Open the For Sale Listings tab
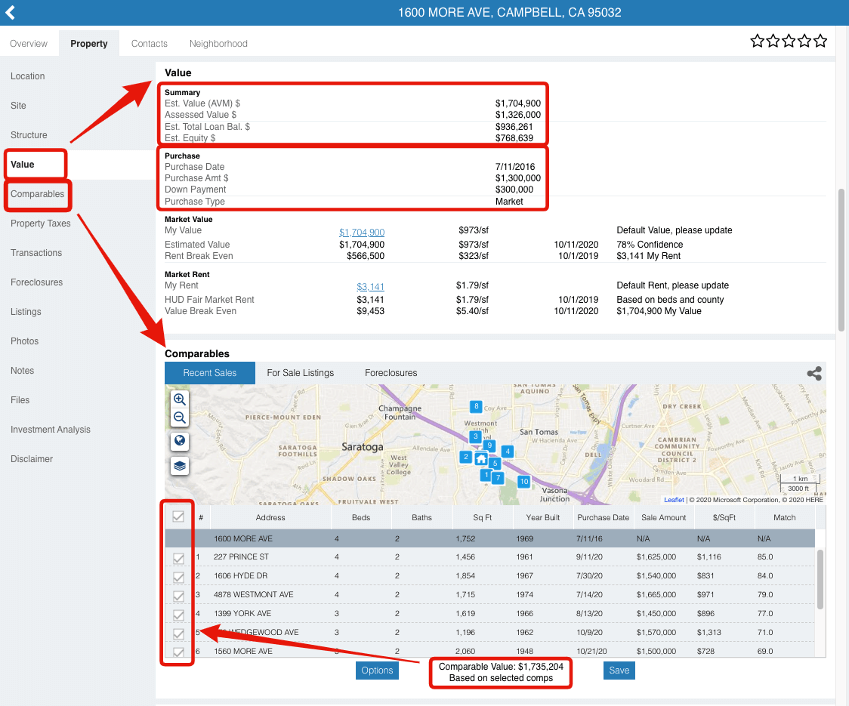 pyautogui.click(x=301, y=373)
